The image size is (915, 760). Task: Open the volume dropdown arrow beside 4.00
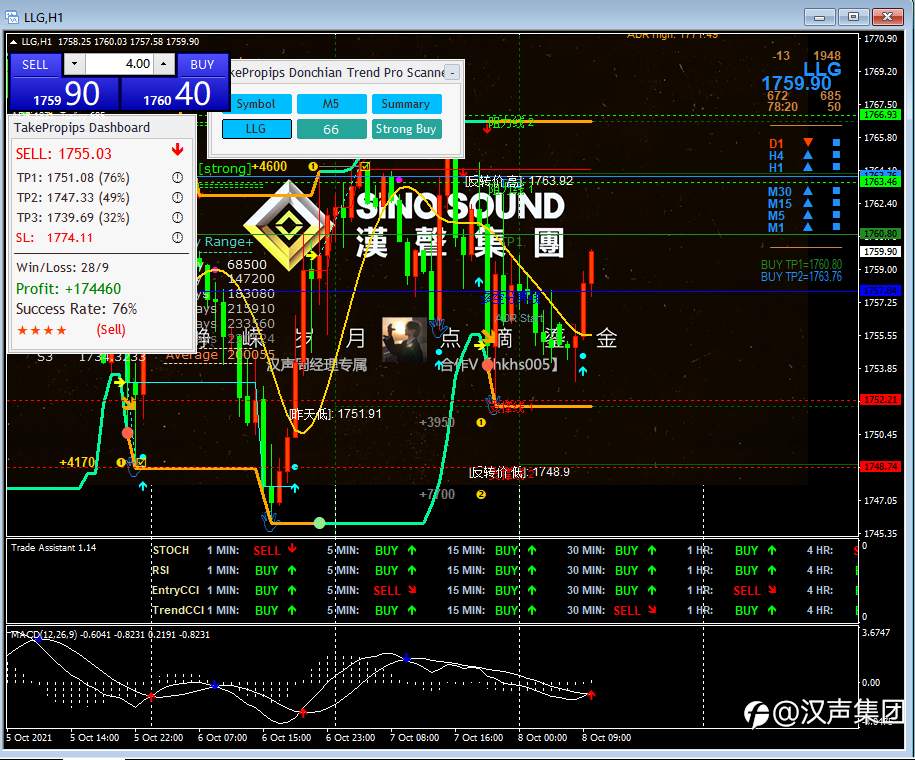point(74,64)
